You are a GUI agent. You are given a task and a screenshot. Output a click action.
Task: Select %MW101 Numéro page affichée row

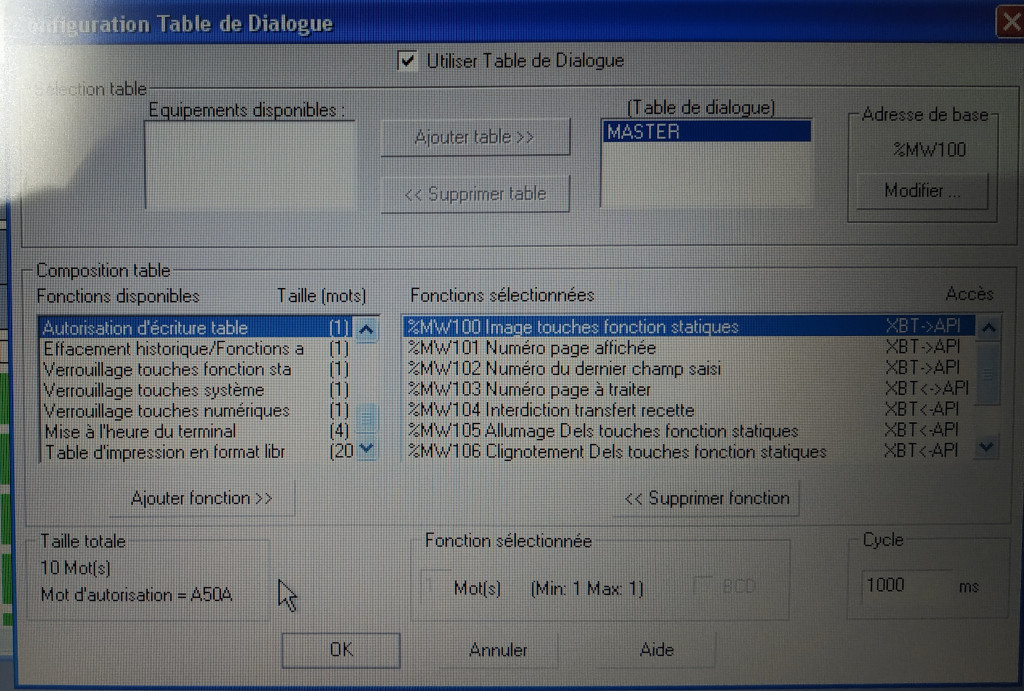[x=531, y=348]
